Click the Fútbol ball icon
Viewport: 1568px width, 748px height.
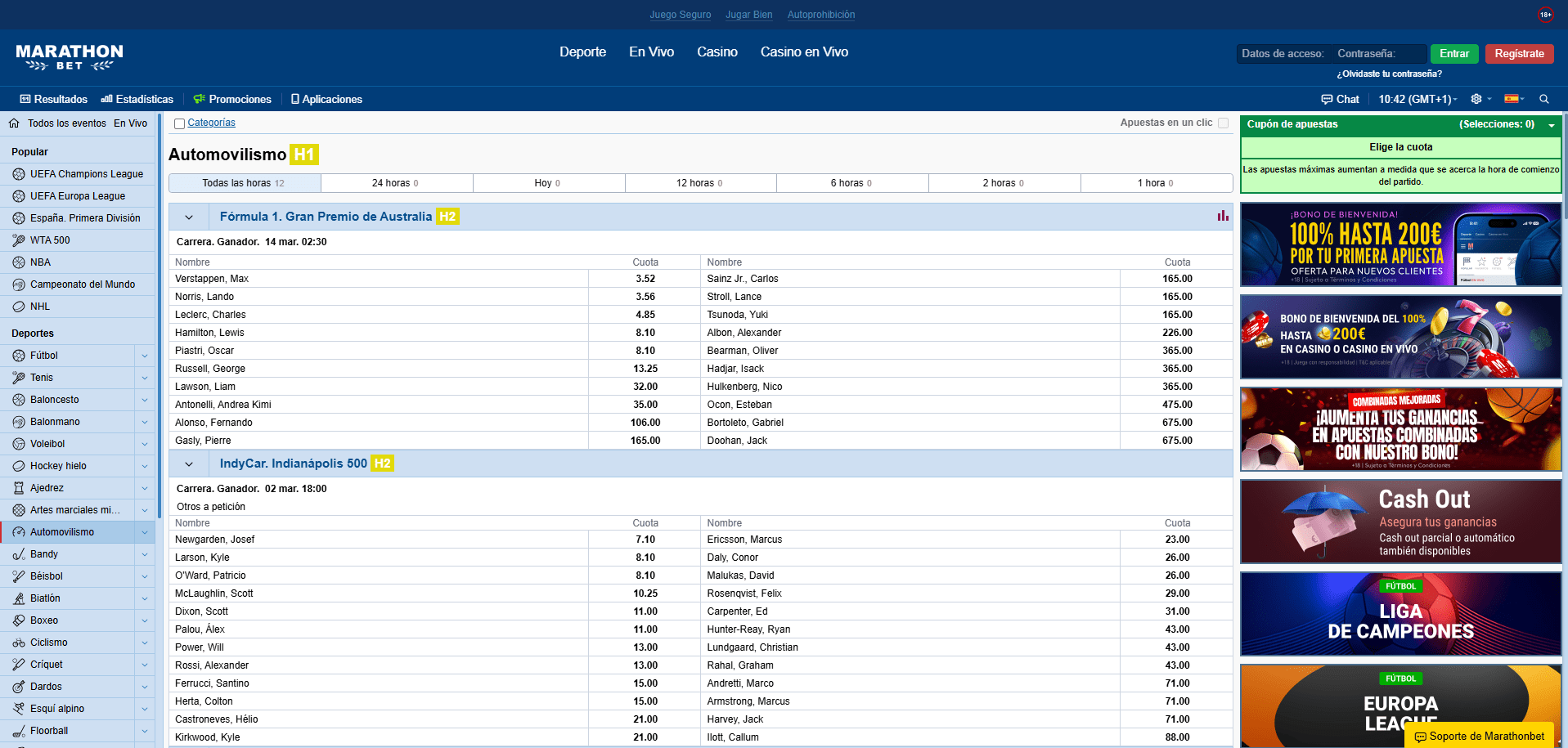(x=19, y=356)
